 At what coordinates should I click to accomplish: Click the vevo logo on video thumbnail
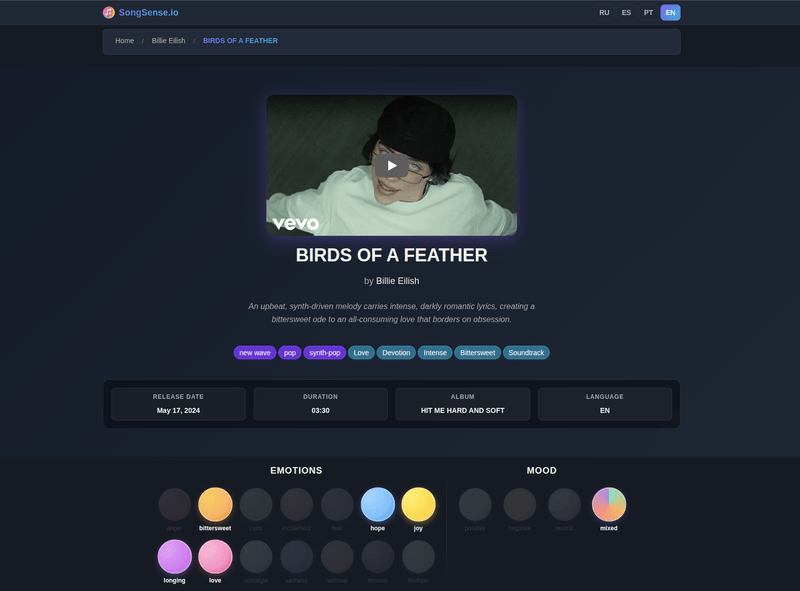296,224
